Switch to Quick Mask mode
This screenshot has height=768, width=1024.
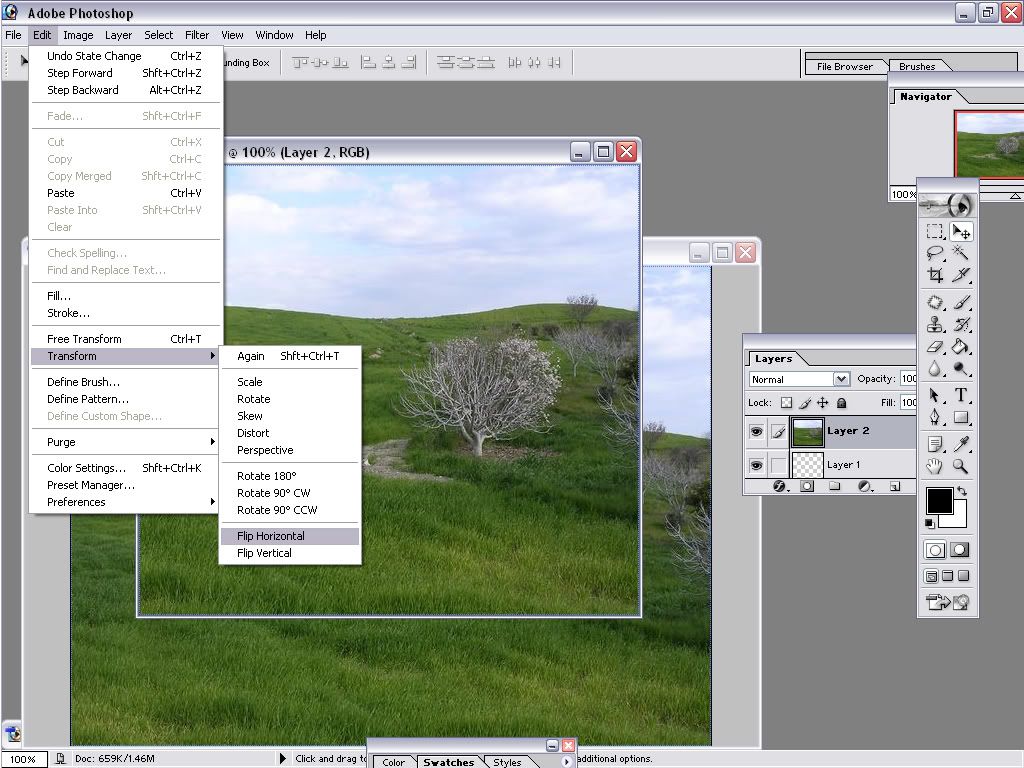tap(960, 550)
